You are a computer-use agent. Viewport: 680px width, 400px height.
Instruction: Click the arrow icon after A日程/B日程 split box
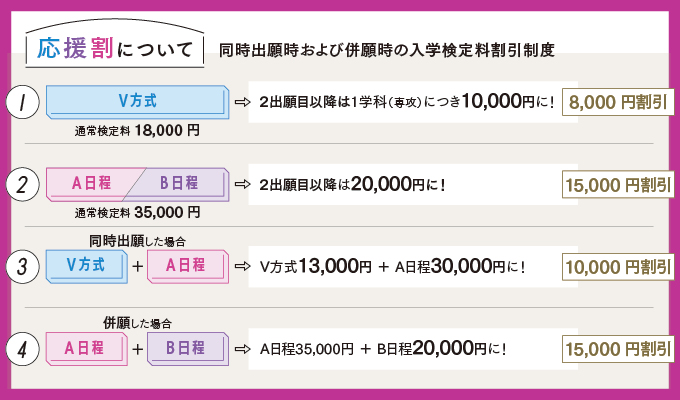click(242, 184)
